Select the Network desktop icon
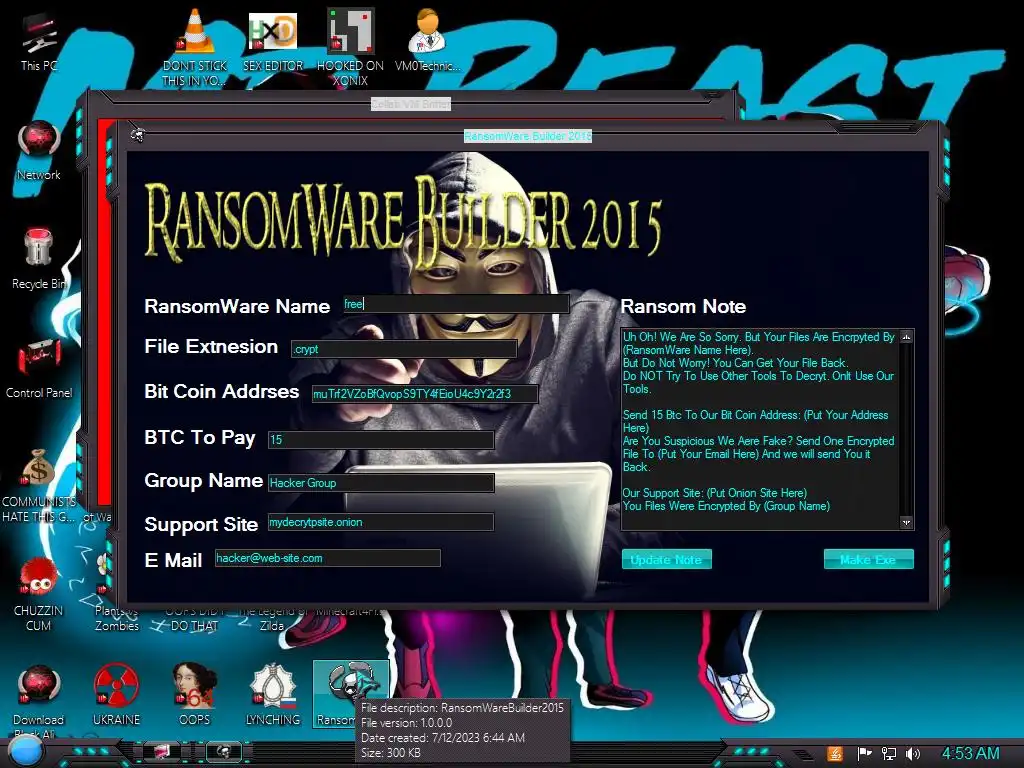Image resolution: width=1024 pixels, height=768 pixels. point(39,152)
